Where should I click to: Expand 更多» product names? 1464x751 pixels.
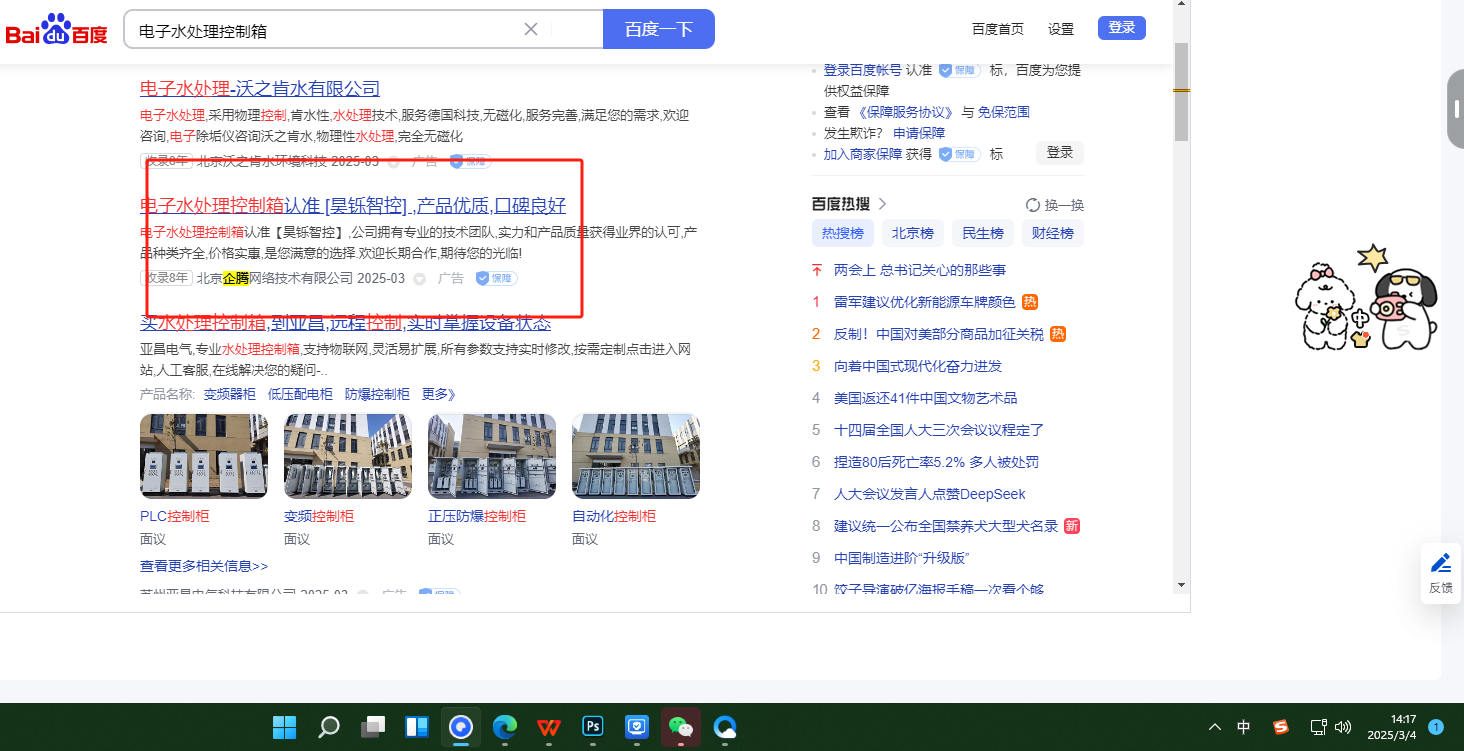[x=439, y=394]
